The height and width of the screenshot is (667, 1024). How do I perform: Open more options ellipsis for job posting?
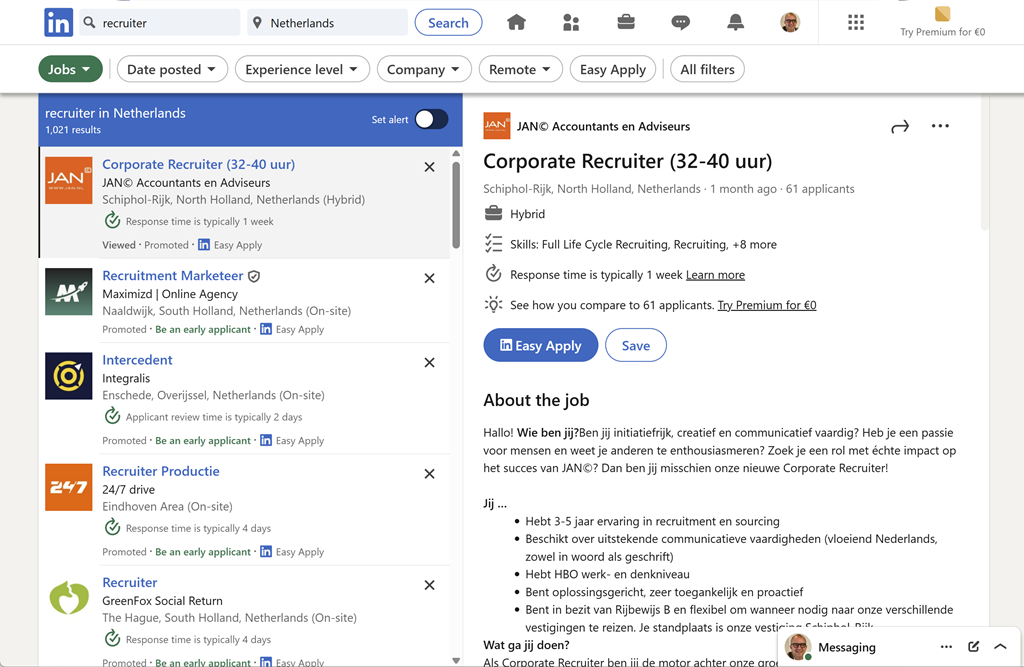coord(940,126)
